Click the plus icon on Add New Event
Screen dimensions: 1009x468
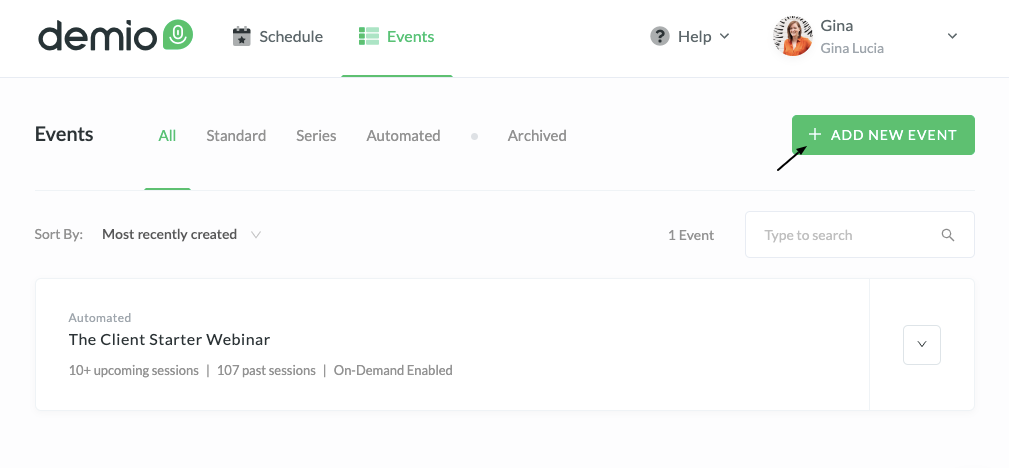[x=815, y=135]
